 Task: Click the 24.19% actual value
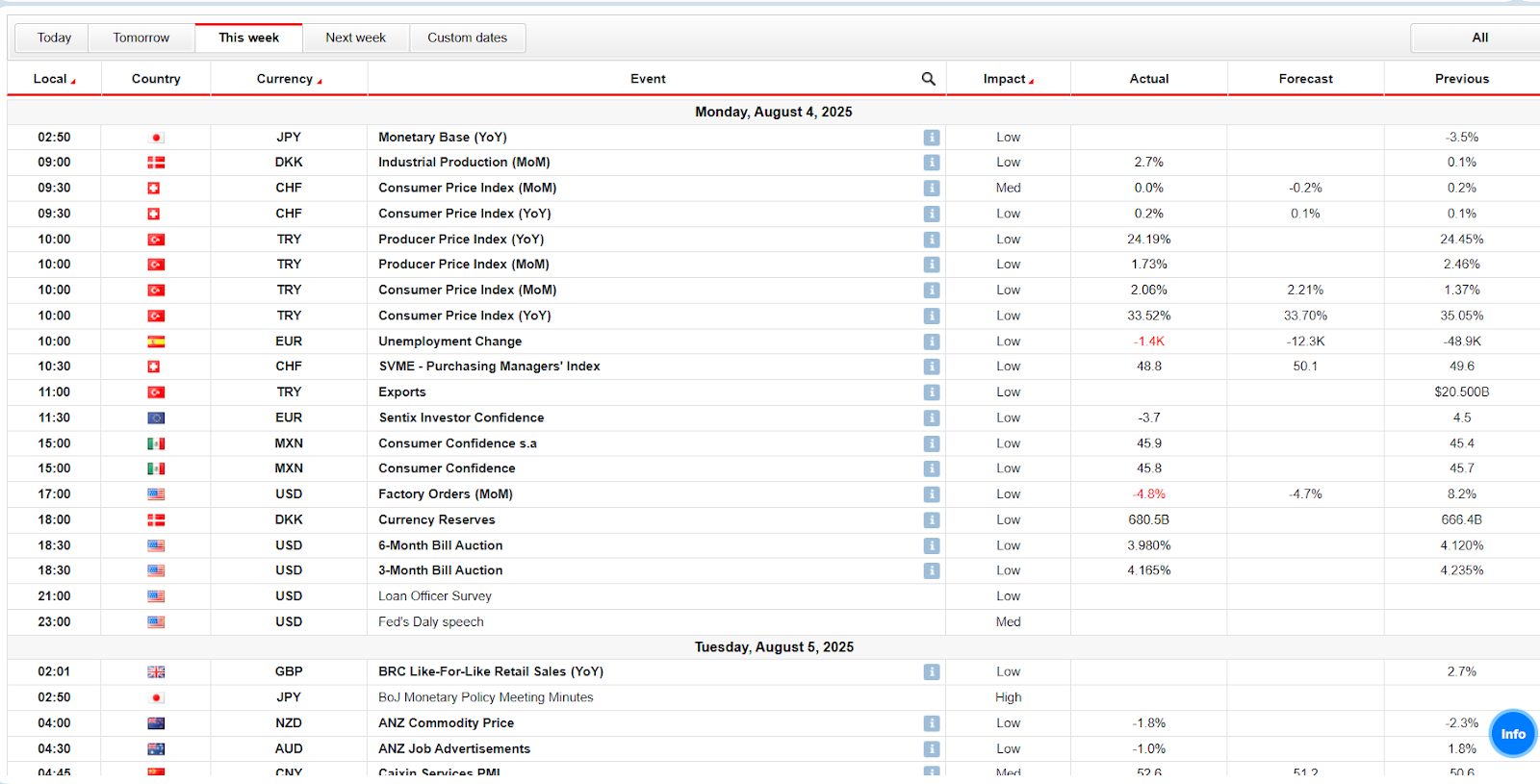point(1149,240)
